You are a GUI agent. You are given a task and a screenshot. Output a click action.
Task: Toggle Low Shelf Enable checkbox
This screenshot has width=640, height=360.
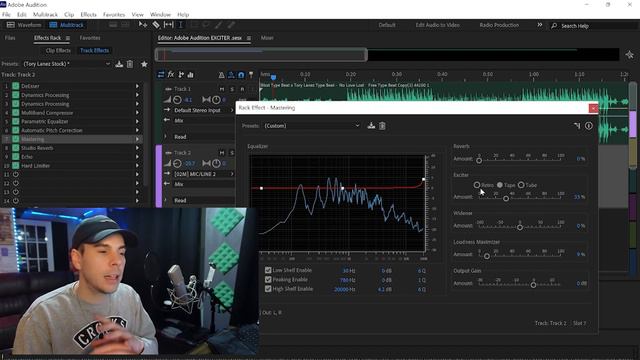coord(268,270)
